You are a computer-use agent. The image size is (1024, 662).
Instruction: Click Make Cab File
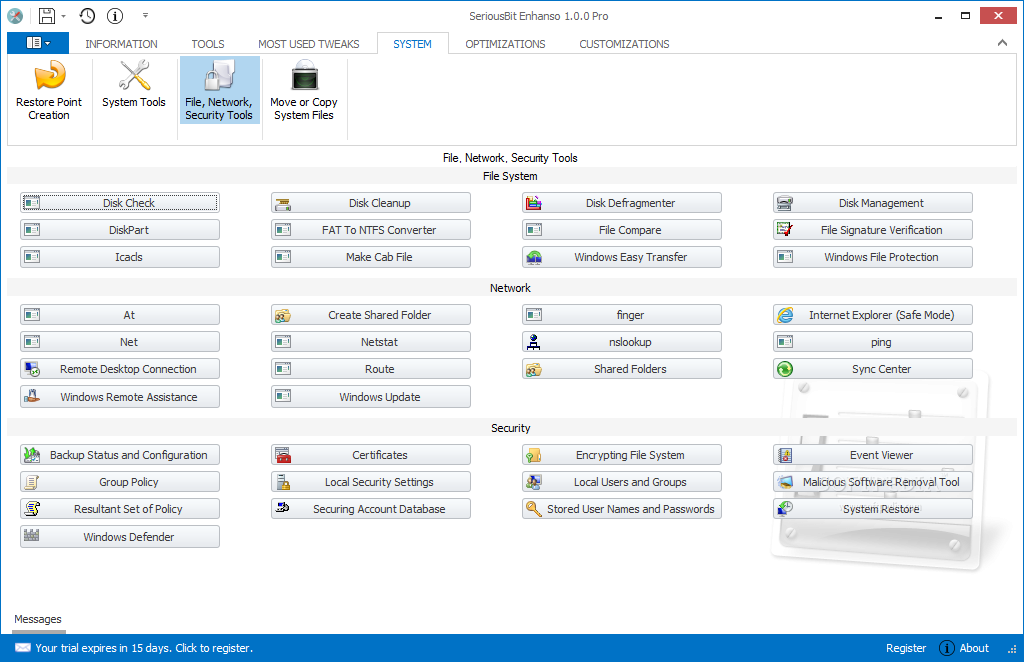[x=371, y=257]
